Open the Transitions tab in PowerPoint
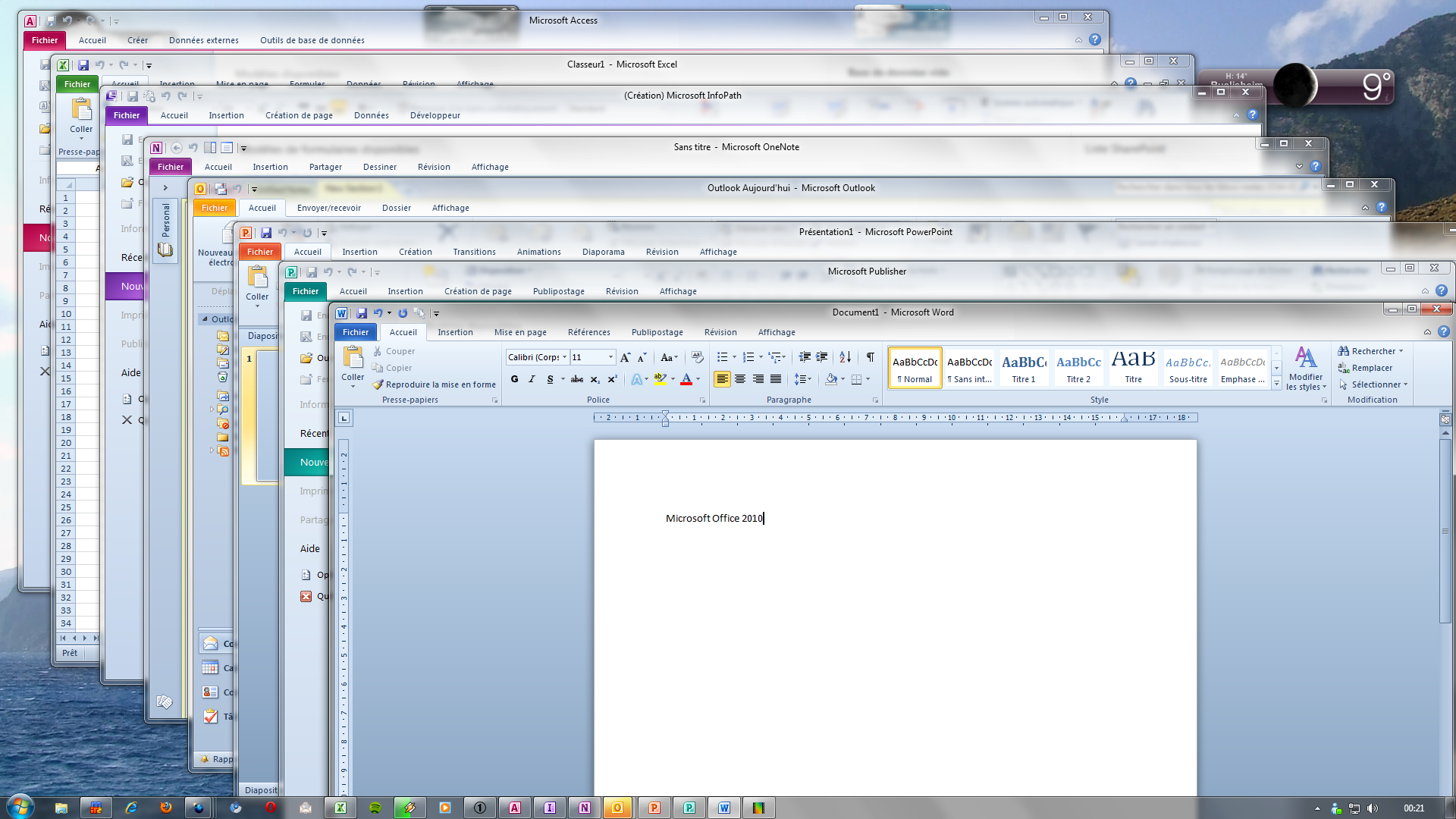Viewport: 1456px width, 819px height. [x=474, y=252]
